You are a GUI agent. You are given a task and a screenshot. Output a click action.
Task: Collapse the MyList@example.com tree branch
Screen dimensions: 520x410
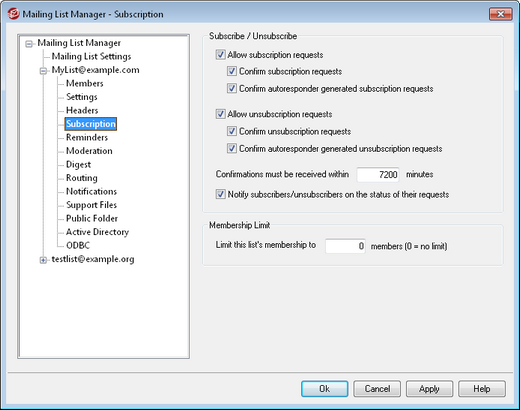coord(43,71)
